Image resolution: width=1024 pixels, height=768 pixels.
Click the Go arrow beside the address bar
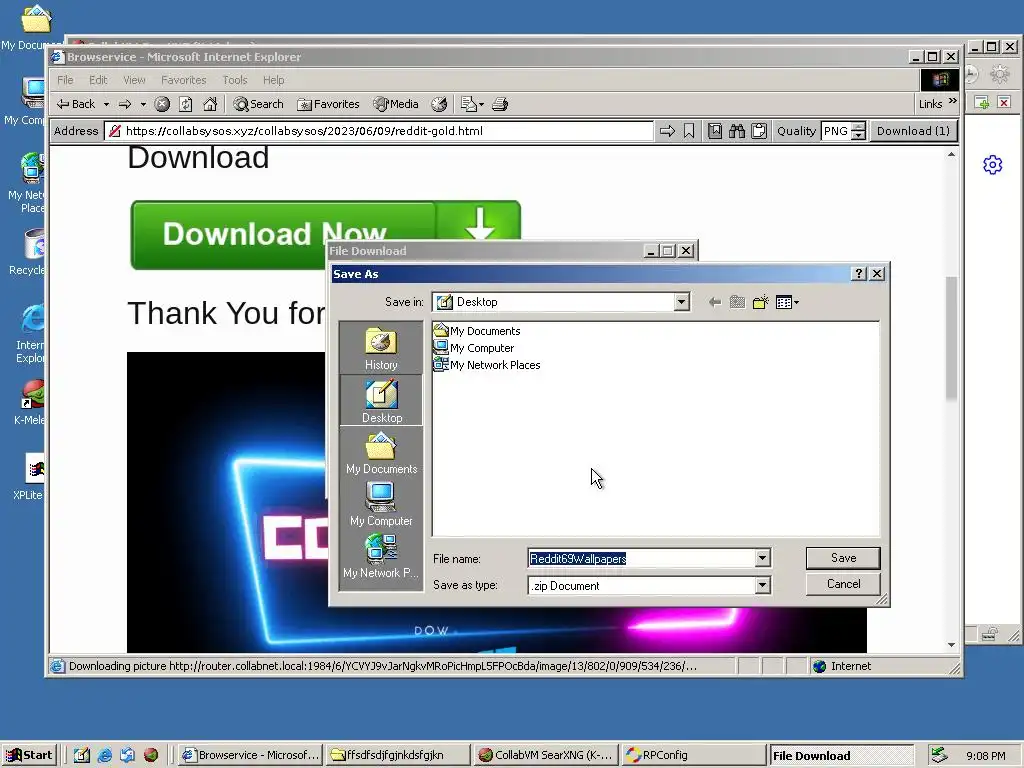pyautogui.click(x=667, y=131)
